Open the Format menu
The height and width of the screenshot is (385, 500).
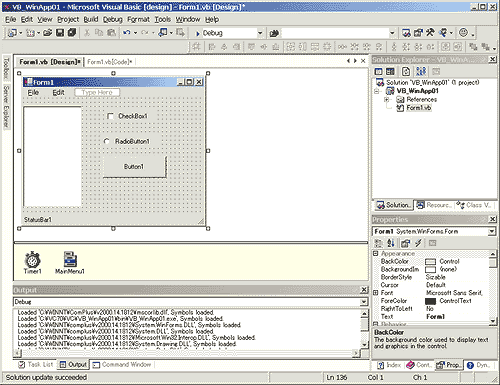click(138, 20)
